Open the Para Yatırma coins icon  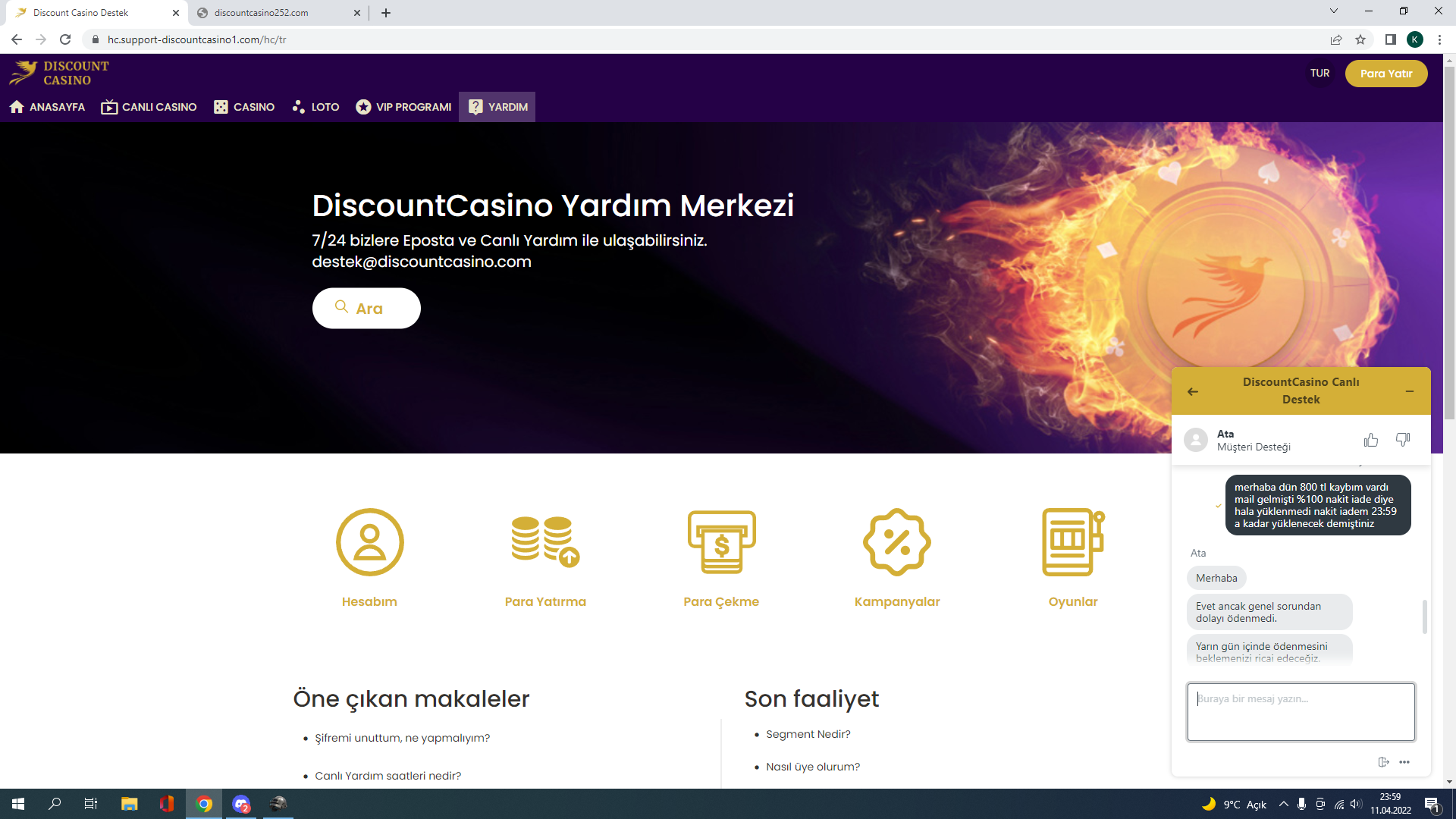click(x=545, y=542)
